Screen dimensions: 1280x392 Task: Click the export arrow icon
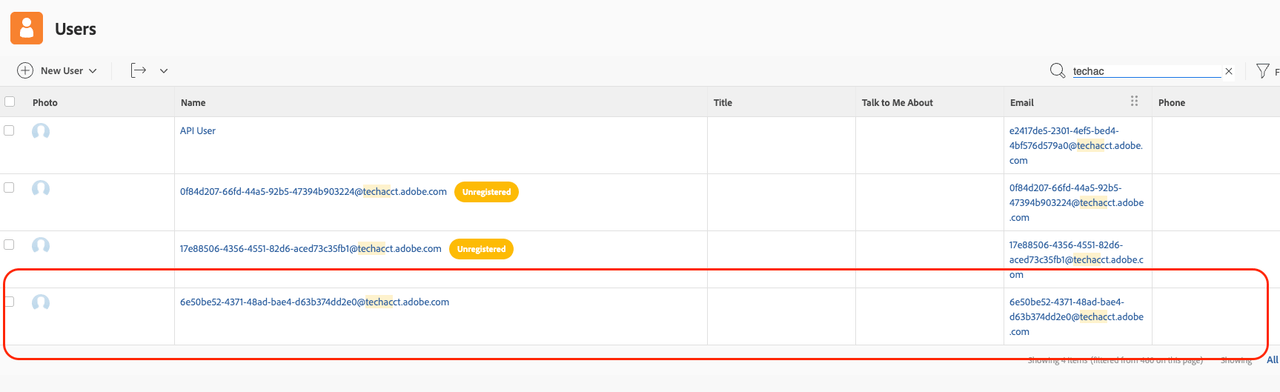pyautogui.click(x=139, y=70)
